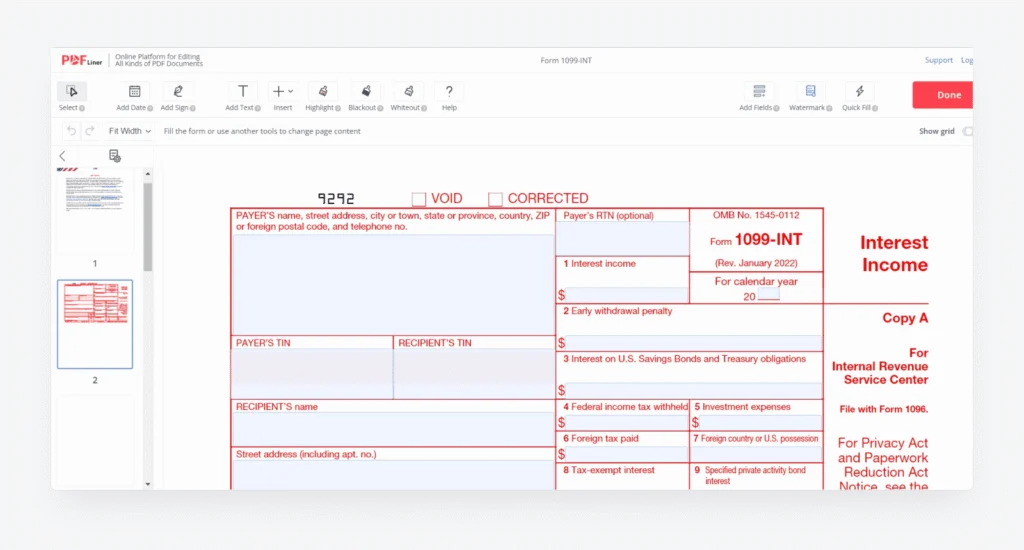Click the Add Text info dot
1024x550 pixels.
(x=258, y=108)
